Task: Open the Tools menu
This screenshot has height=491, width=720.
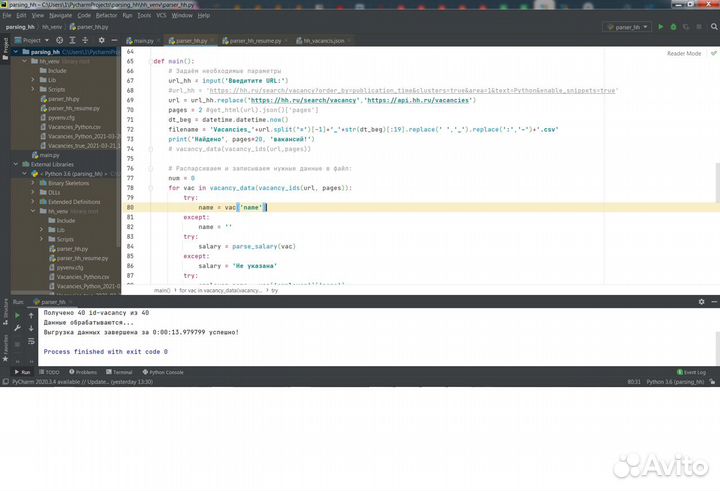Action: [x=144, y=15]
